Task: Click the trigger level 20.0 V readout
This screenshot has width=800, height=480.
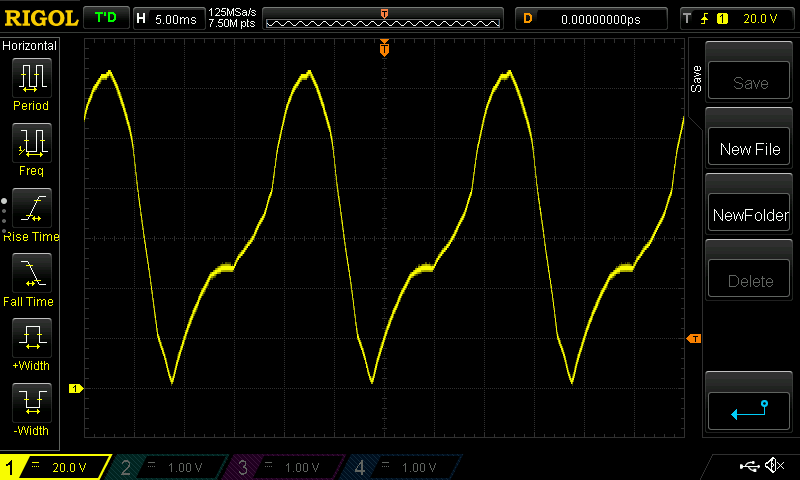Action: 760,19
